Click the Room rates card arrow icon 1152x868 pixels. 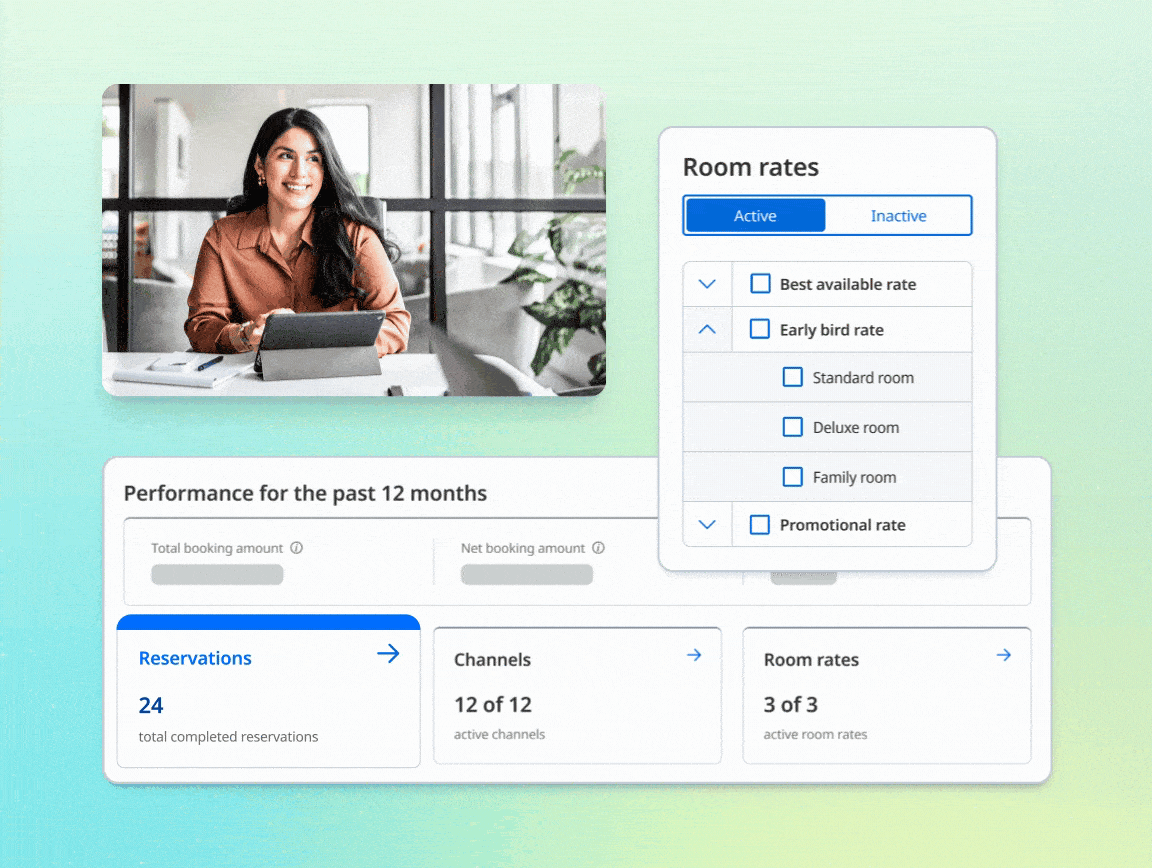[x=1004, y=655]
